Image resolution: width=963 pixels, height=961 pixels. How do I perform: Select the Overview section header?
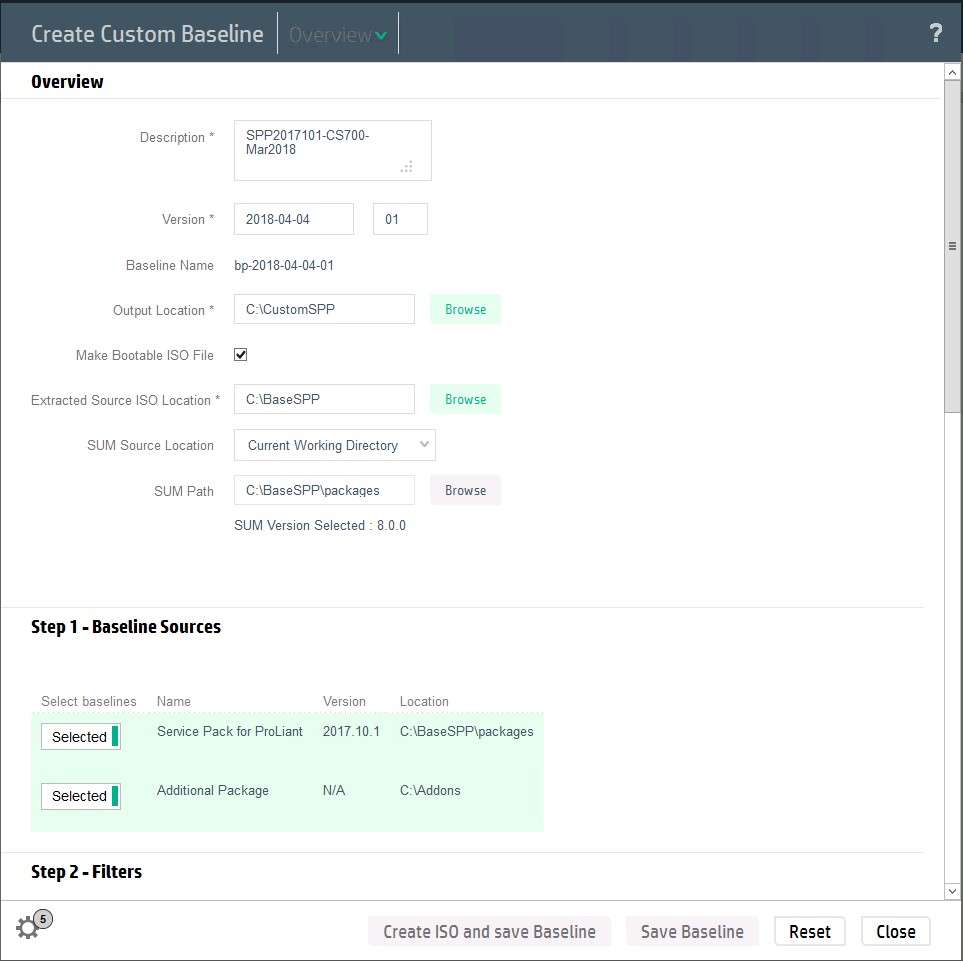coord(67,81)
